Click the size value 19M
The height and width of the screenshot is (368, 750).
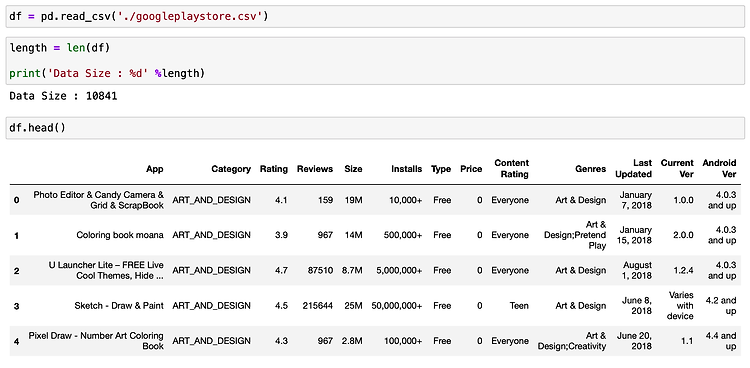pyautogui.click(x=353, y=200)
